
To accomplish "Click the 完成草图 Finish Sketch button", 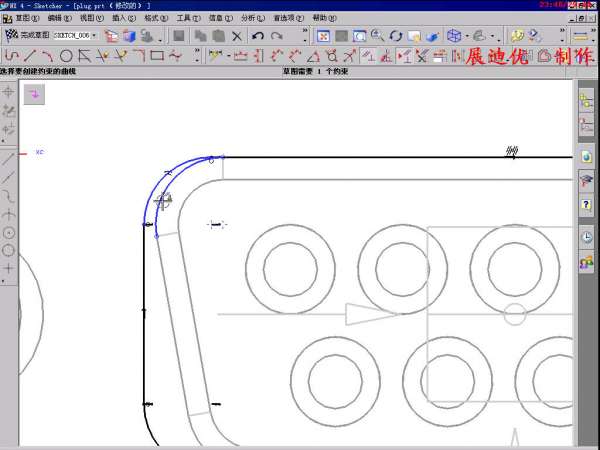I will (x=27, y=35).
